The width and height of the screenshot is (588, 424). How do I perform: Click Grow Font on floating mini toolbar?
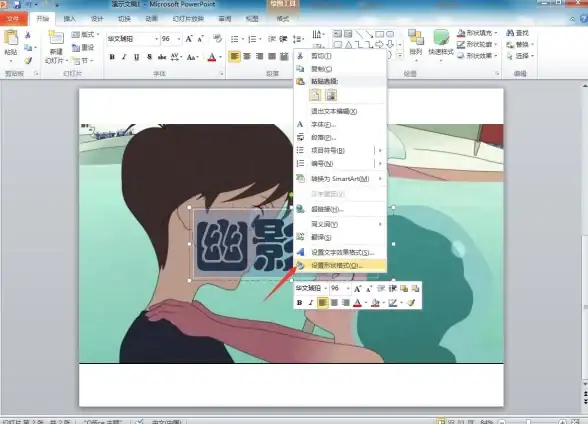pos(357,288)
